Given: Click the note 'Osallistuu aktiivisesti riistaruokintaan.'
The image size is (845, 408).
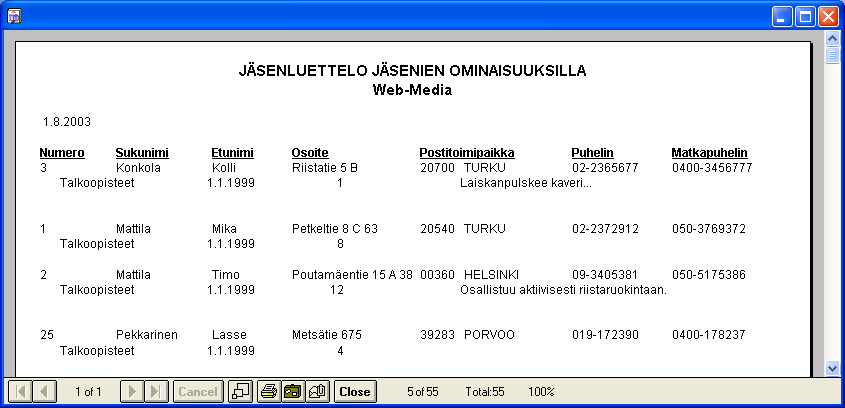Looking at the screenshot, I should pyautogui.click(x=564, y=290).
